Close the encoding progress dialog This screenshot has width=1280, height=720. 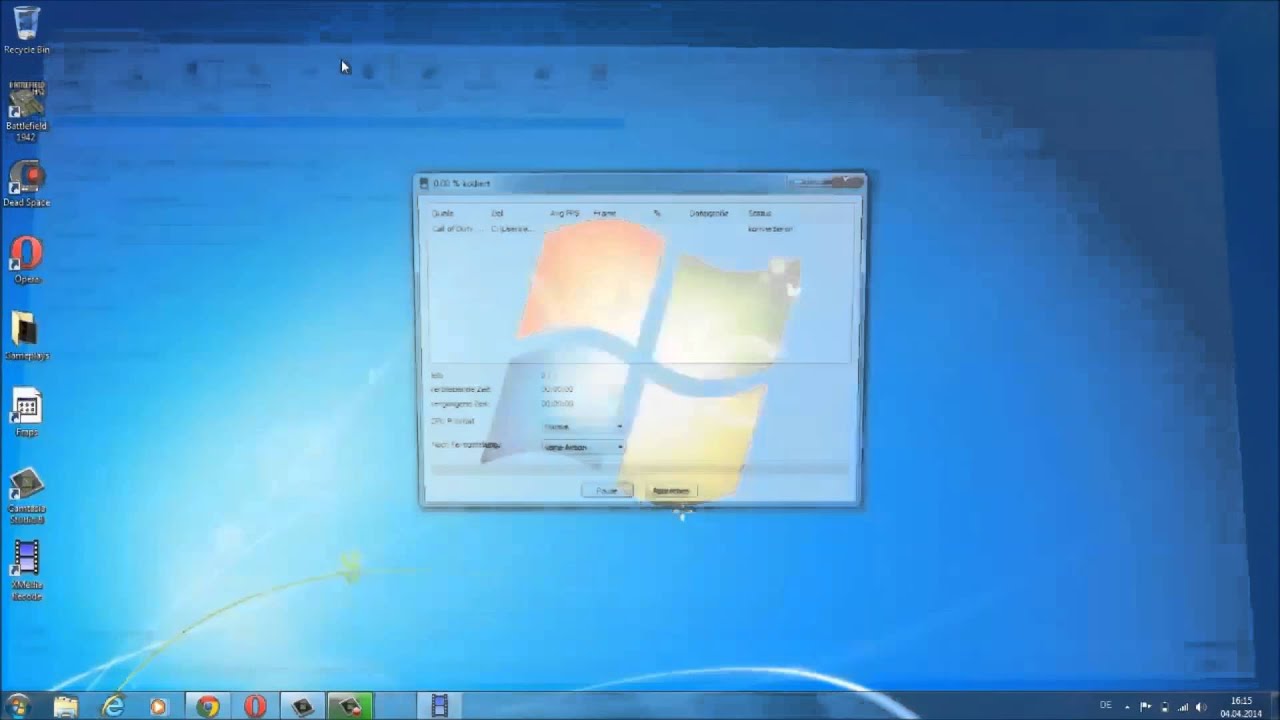(846, 181)
